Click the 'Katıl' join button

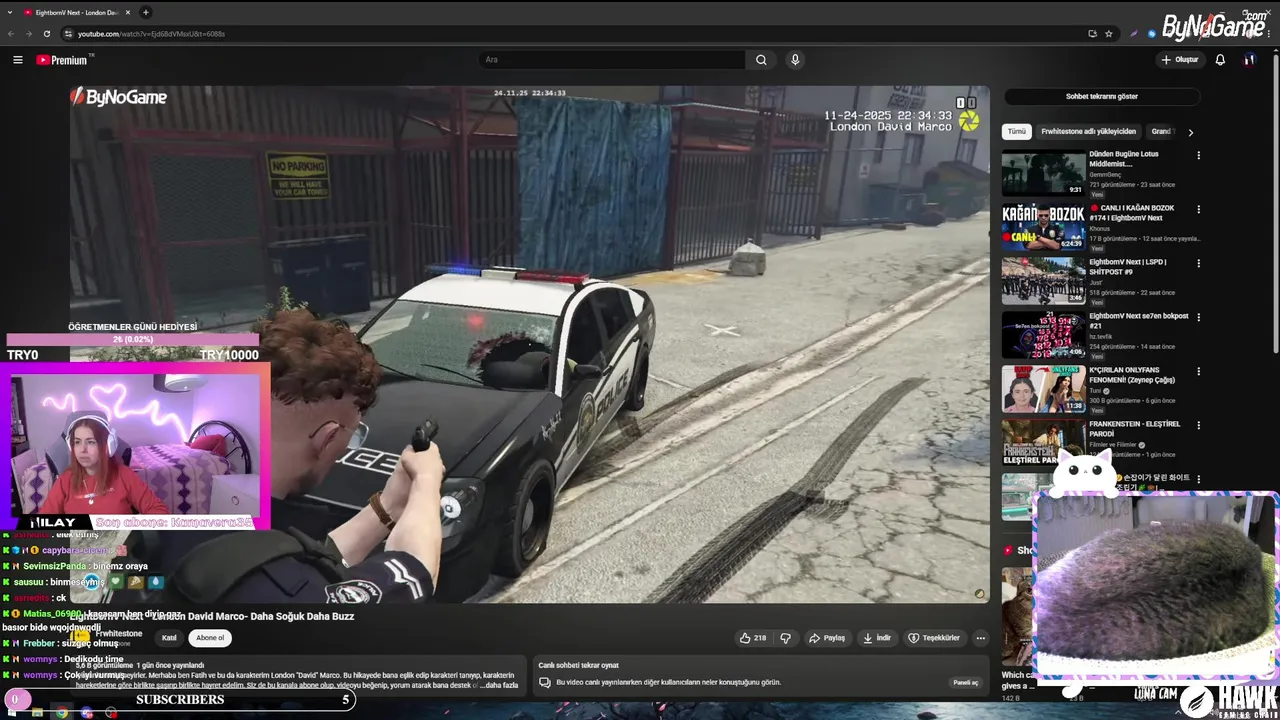(x=169, y=638)
